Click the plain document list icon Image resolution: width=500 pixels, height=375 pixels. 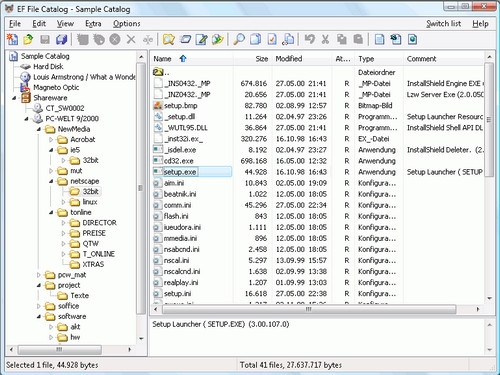point(379,39)
